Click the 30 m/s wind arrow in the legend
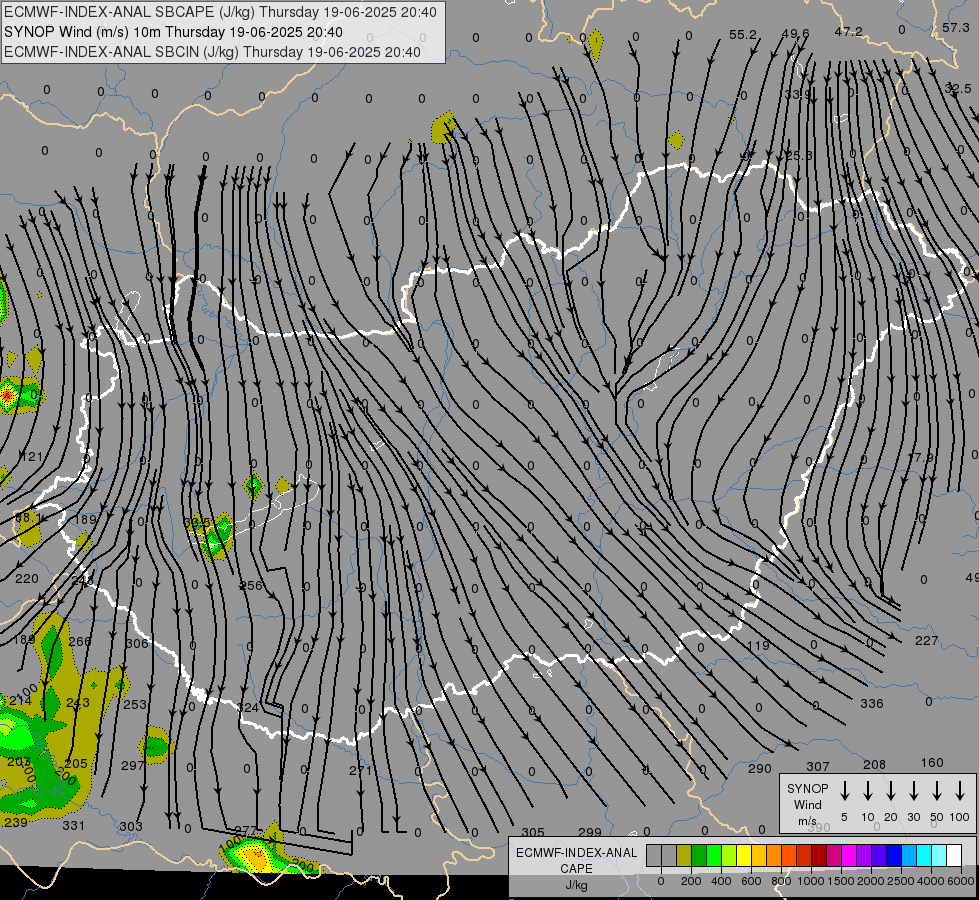The height and width of the screenshot is (900, 979). point(913,790)
